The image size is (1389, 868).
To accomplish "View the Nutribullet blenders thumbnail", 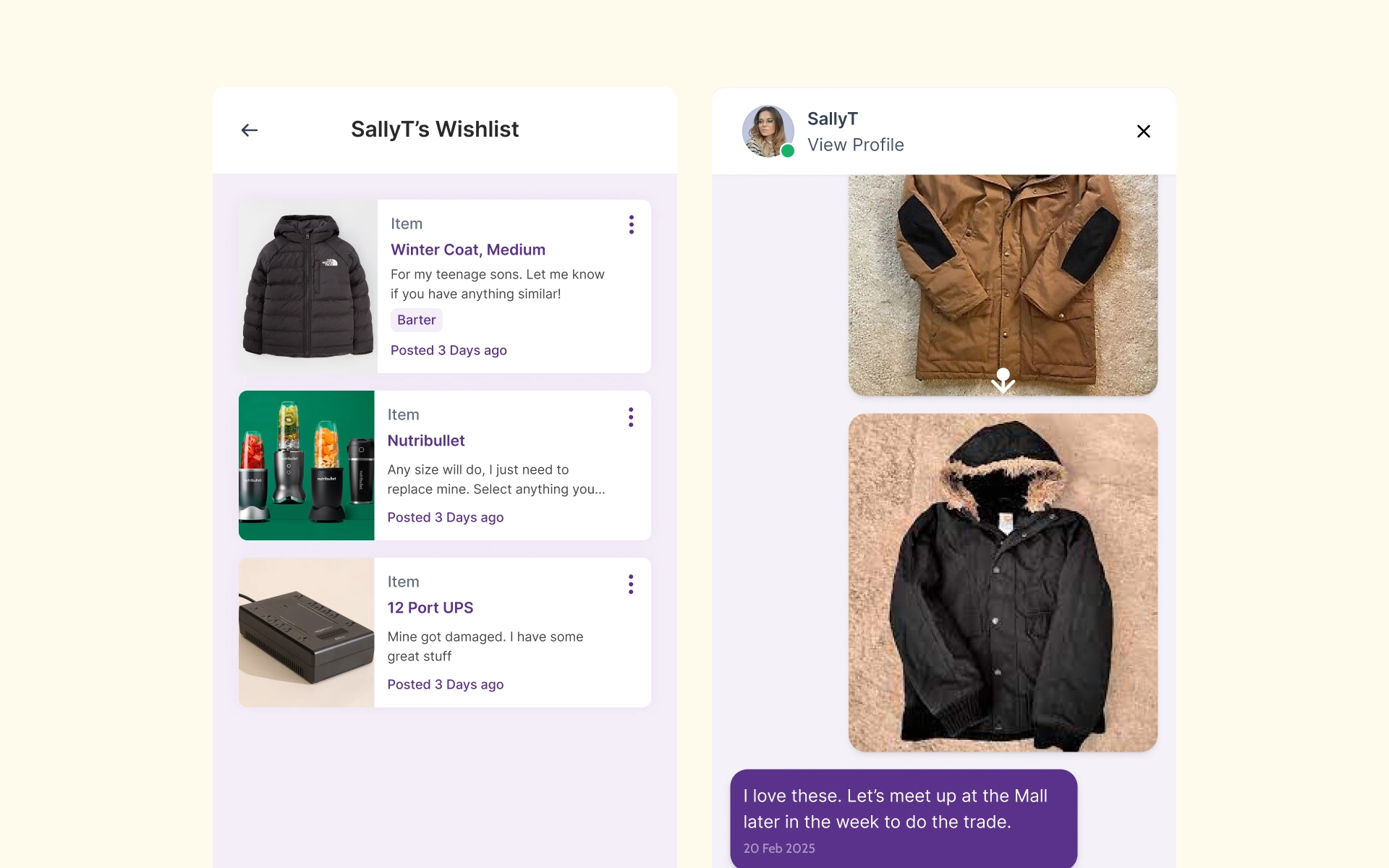I will click(x=307, y=465).
